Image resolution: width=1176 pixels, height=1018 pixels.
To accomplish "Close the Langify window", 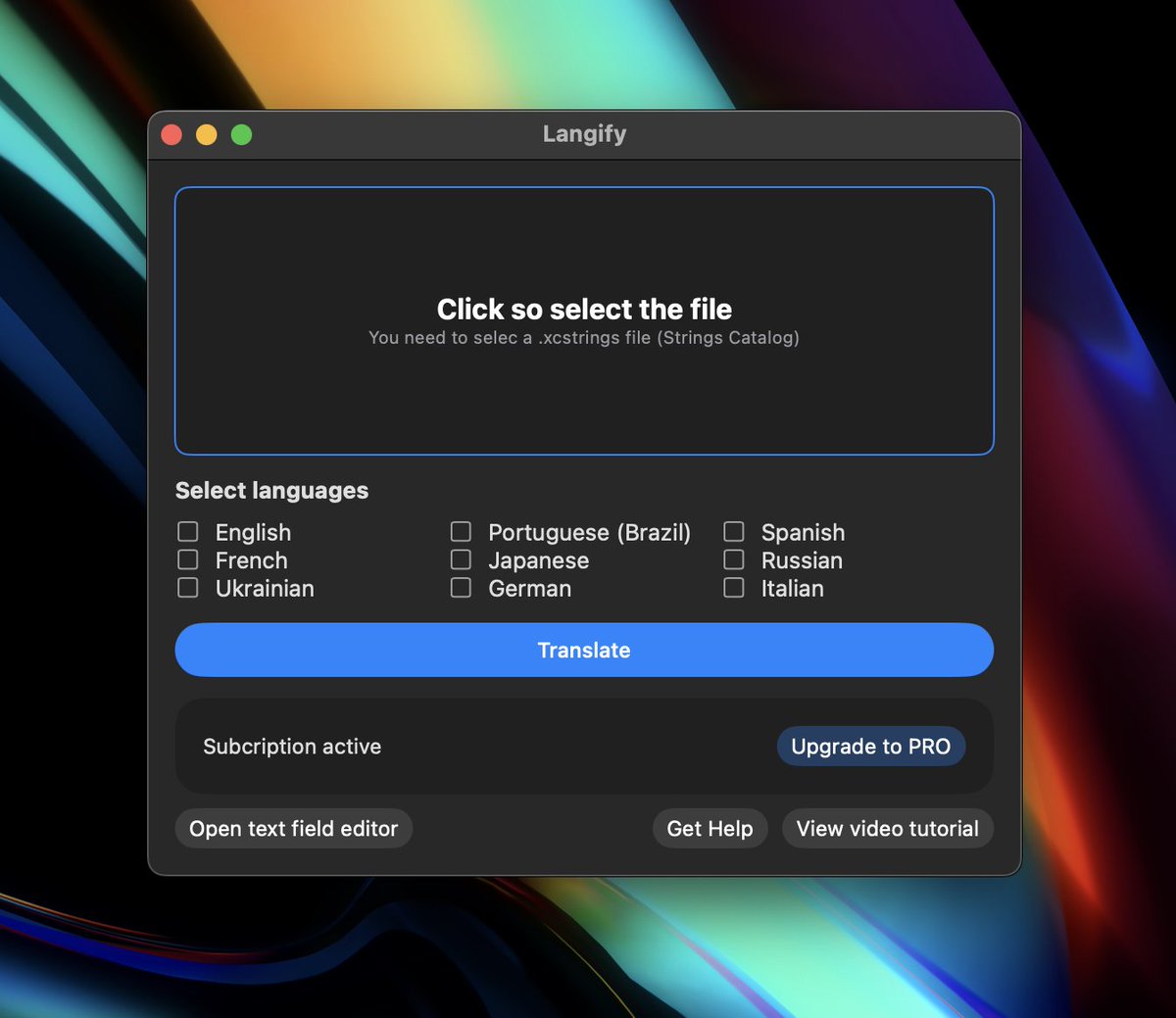I will pyautogui.click(x=171, y=134).
